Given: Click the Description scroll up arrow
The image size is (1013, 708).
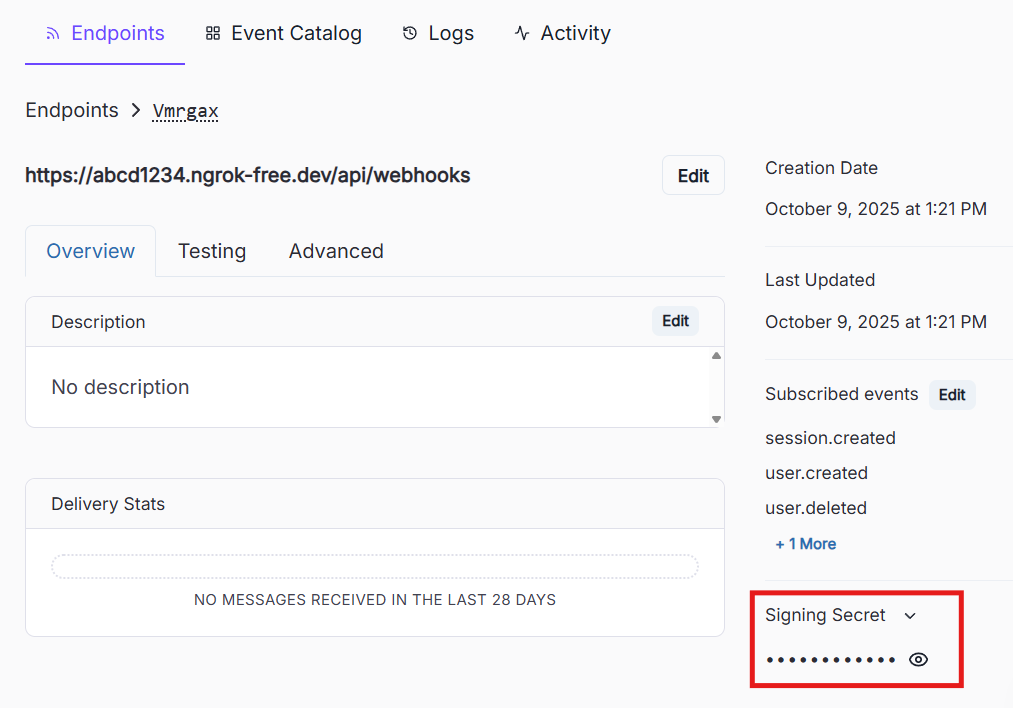Looking at the screenshot, I should [x=716, y=356].
